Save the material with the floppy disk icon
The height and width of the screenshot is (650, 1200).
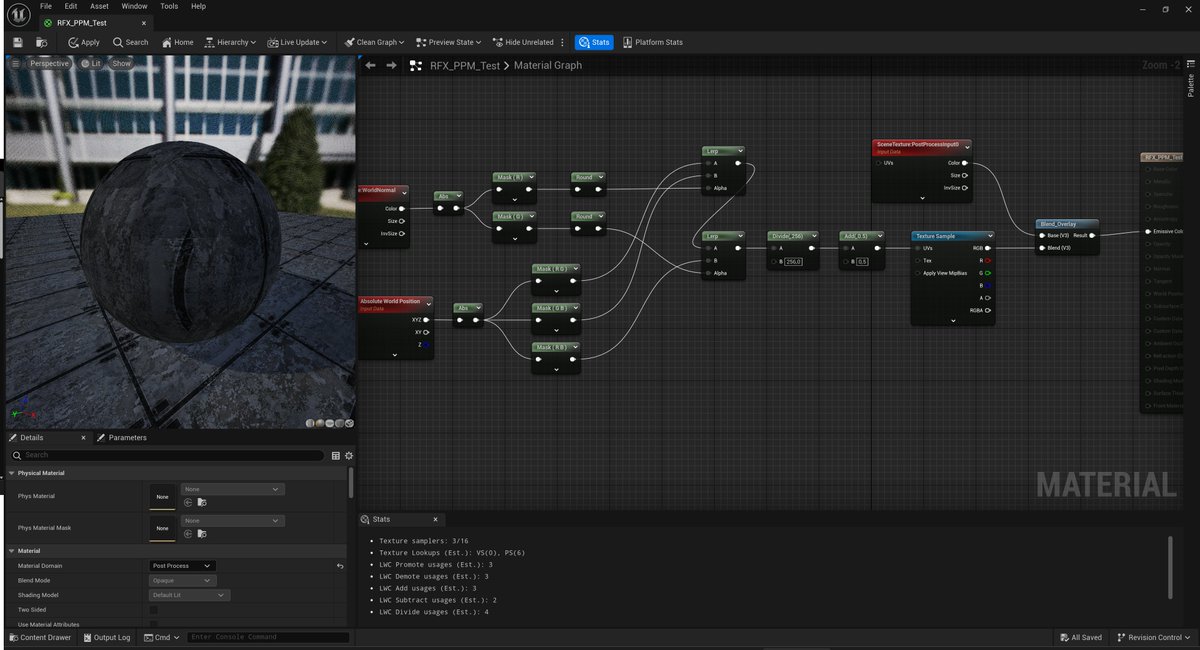click(18, 42)
